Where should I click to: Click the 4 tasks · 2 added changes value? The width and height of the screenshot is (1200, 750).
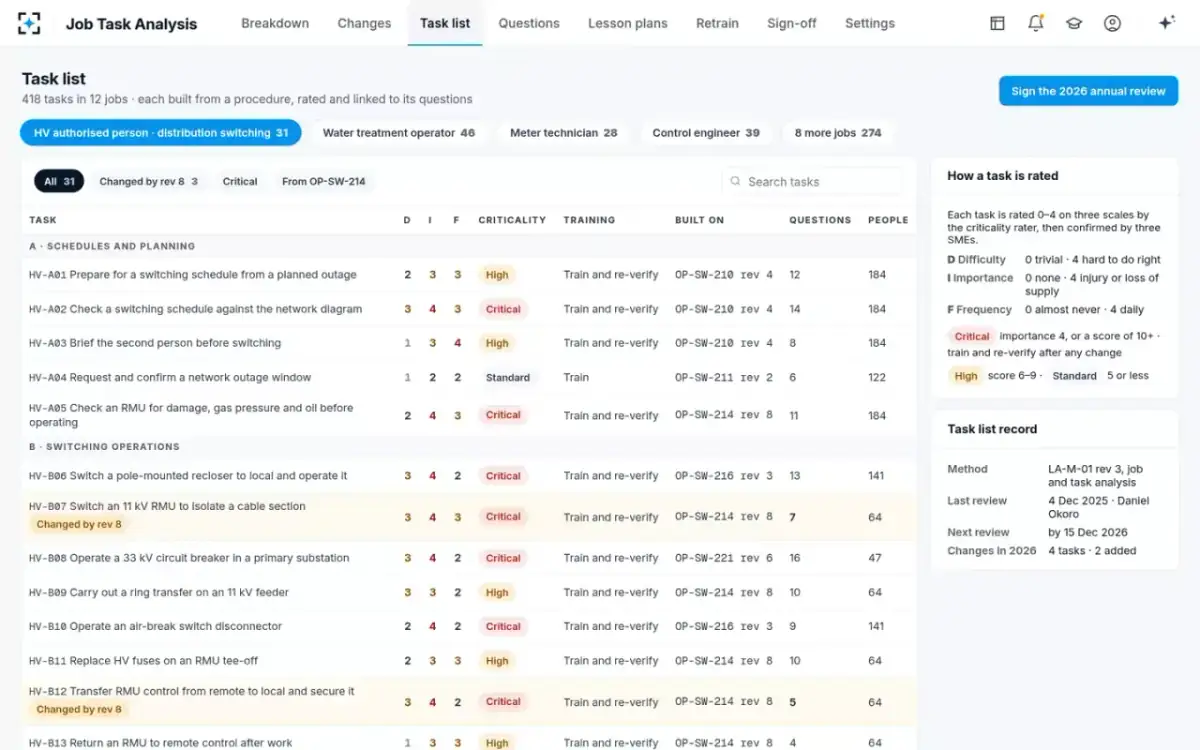click(x=1092, y=551)
